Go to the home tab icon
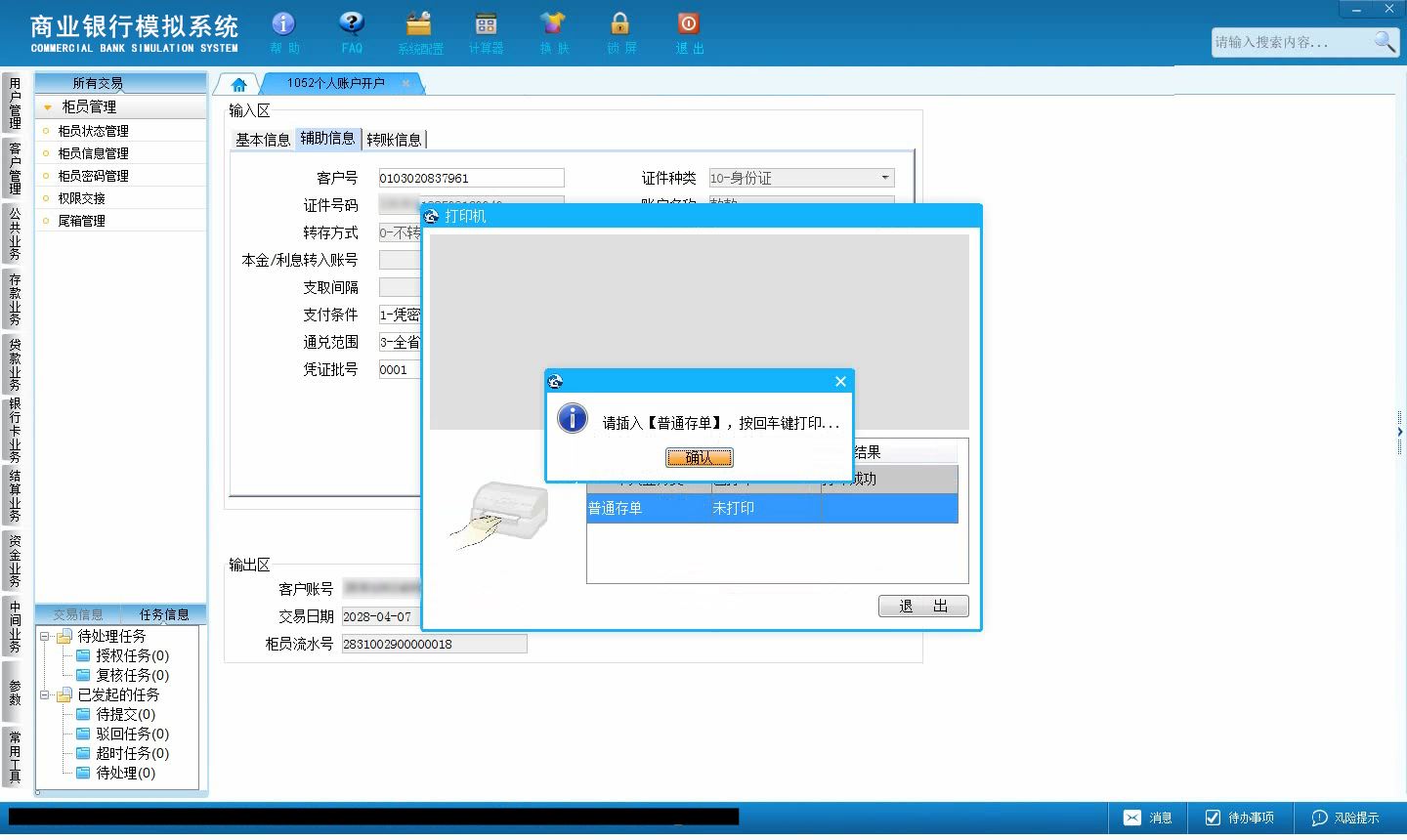Screen dimensions: 1407x840 click(x=238, y=85)
